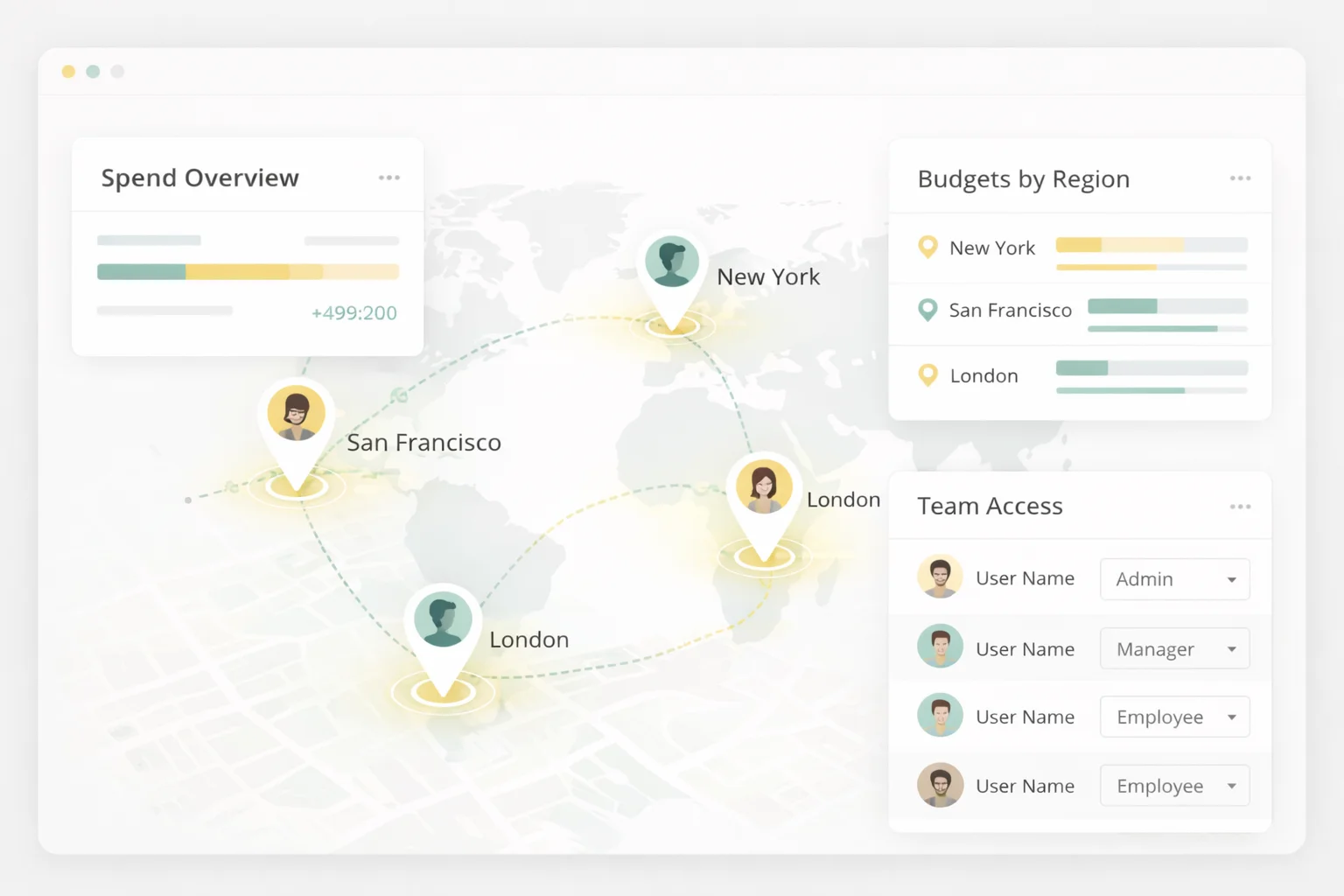Viewport: 1344px width, 896px height.
Task: Open the last Employee role dropdown
Action: point(1174,785)
